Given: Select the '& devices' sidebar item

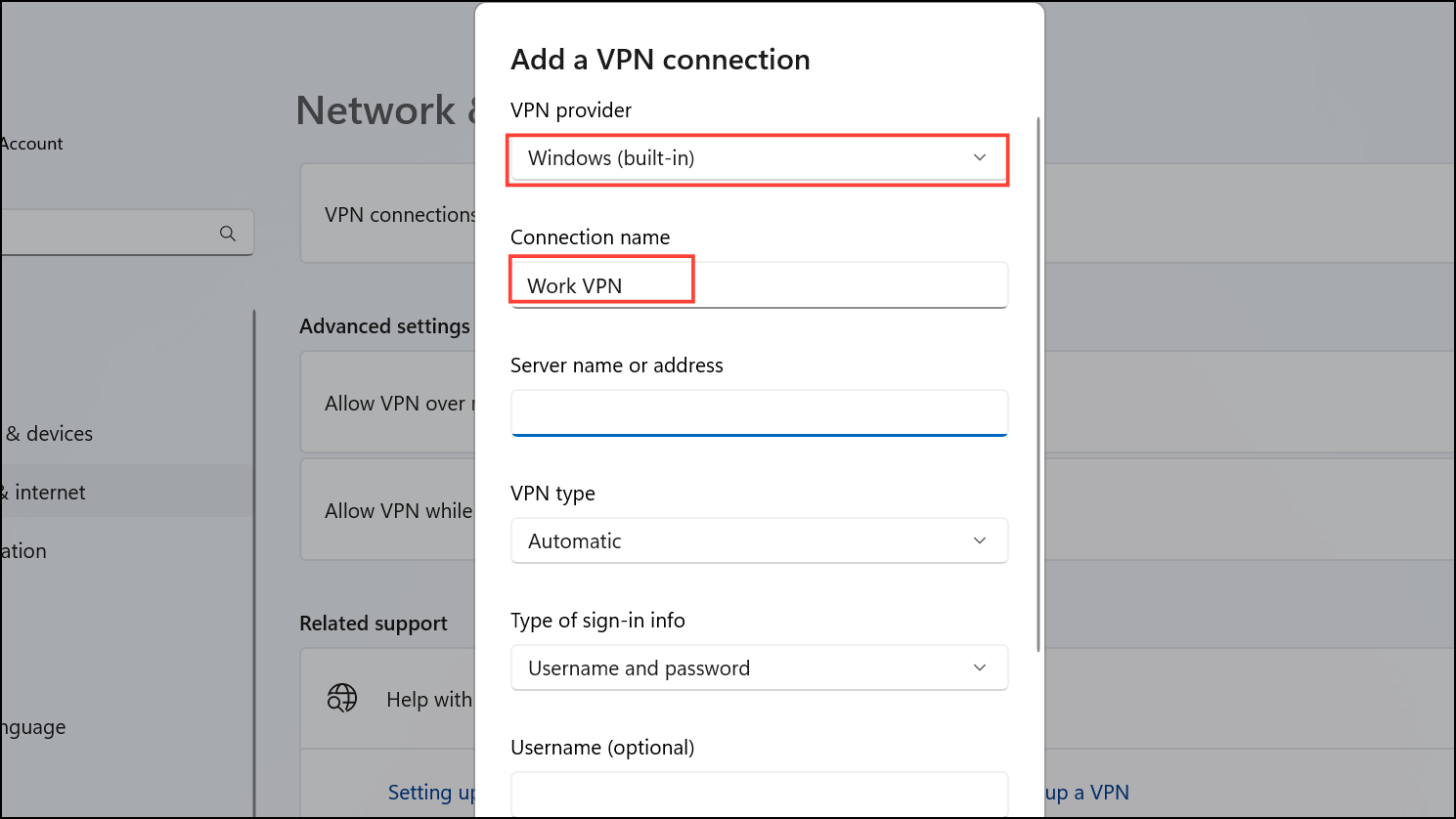Looking at the screenshot, I should [x=49, y=434].
